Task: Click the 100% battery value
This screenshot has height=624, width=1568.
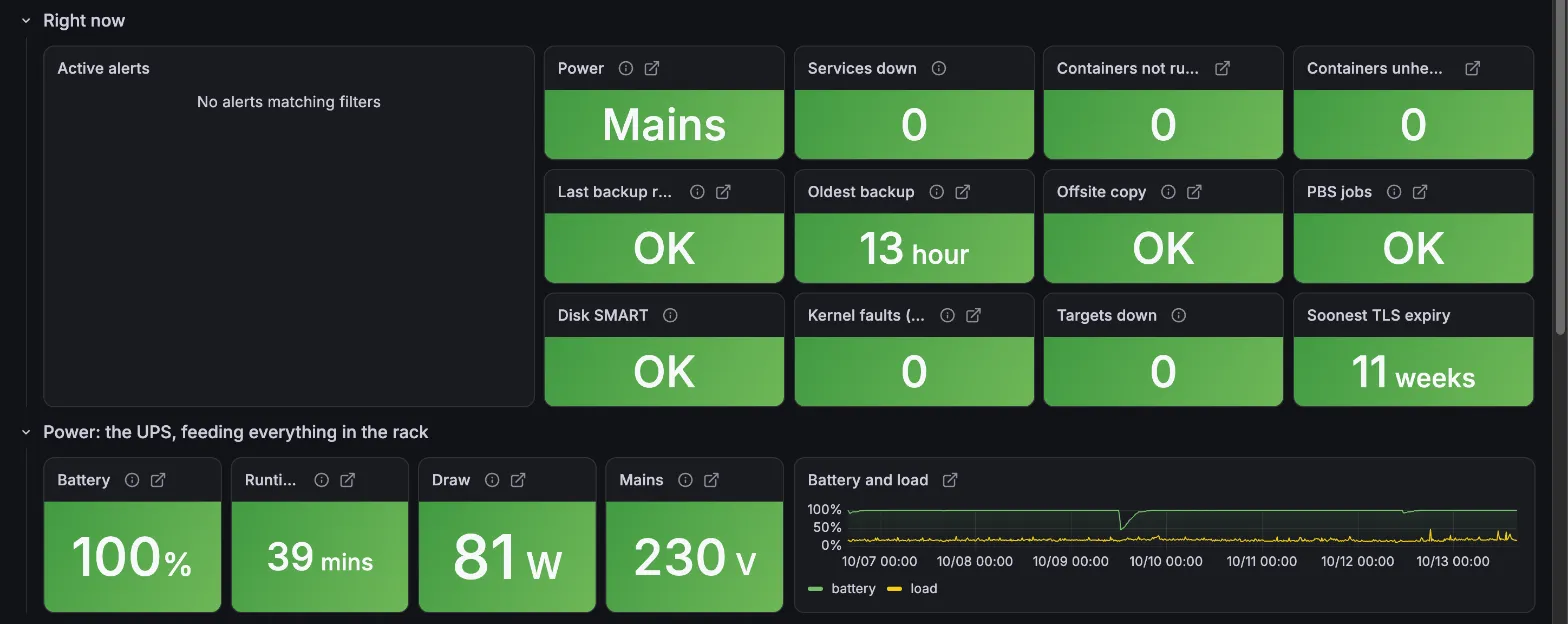Action: 132,558
